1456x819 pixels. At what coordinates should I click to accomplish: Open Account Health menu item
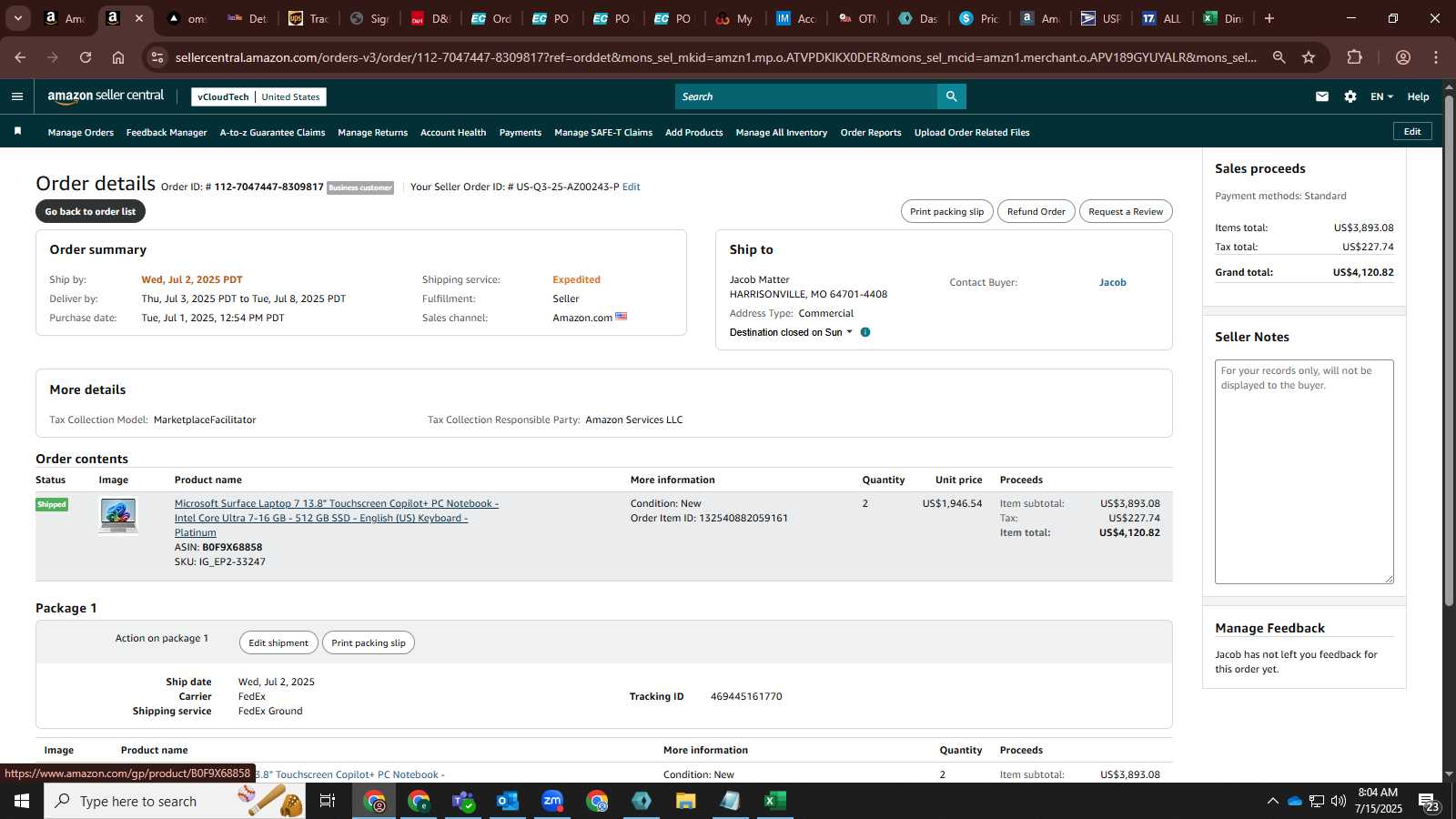453,132
